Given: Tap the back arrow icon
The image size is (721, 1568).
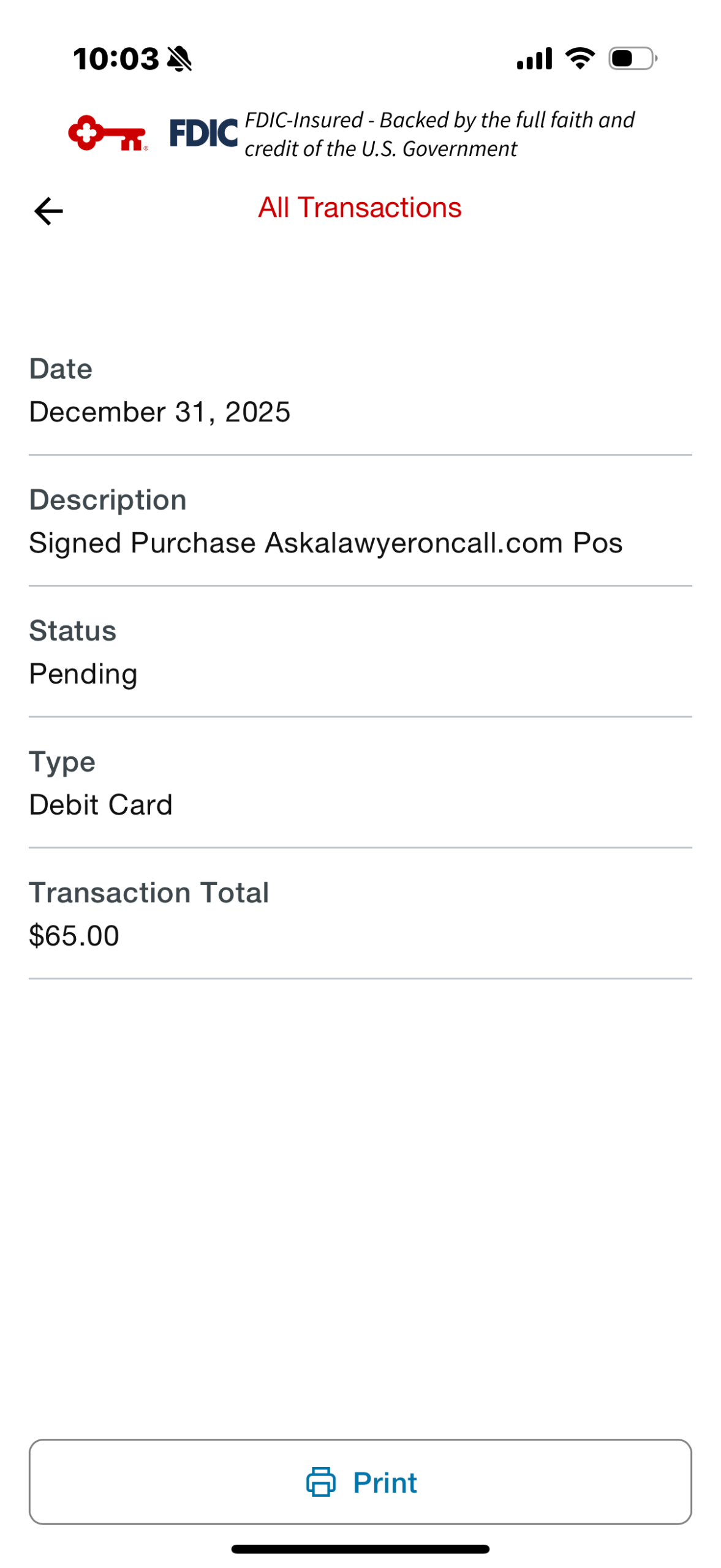Looking at the screenshot, I should coord(48,211).
